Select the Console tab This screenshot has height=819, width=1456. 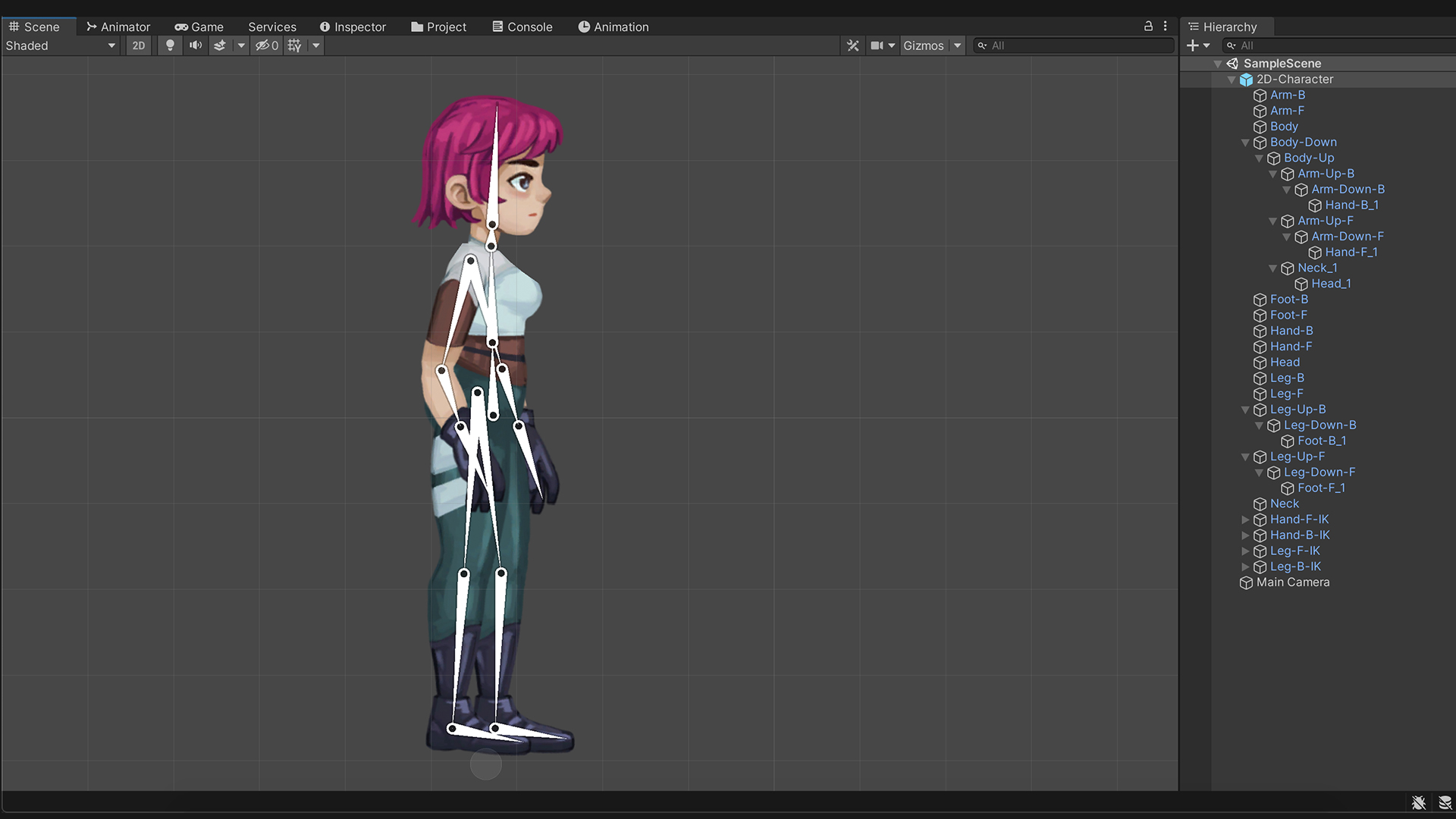529,27
